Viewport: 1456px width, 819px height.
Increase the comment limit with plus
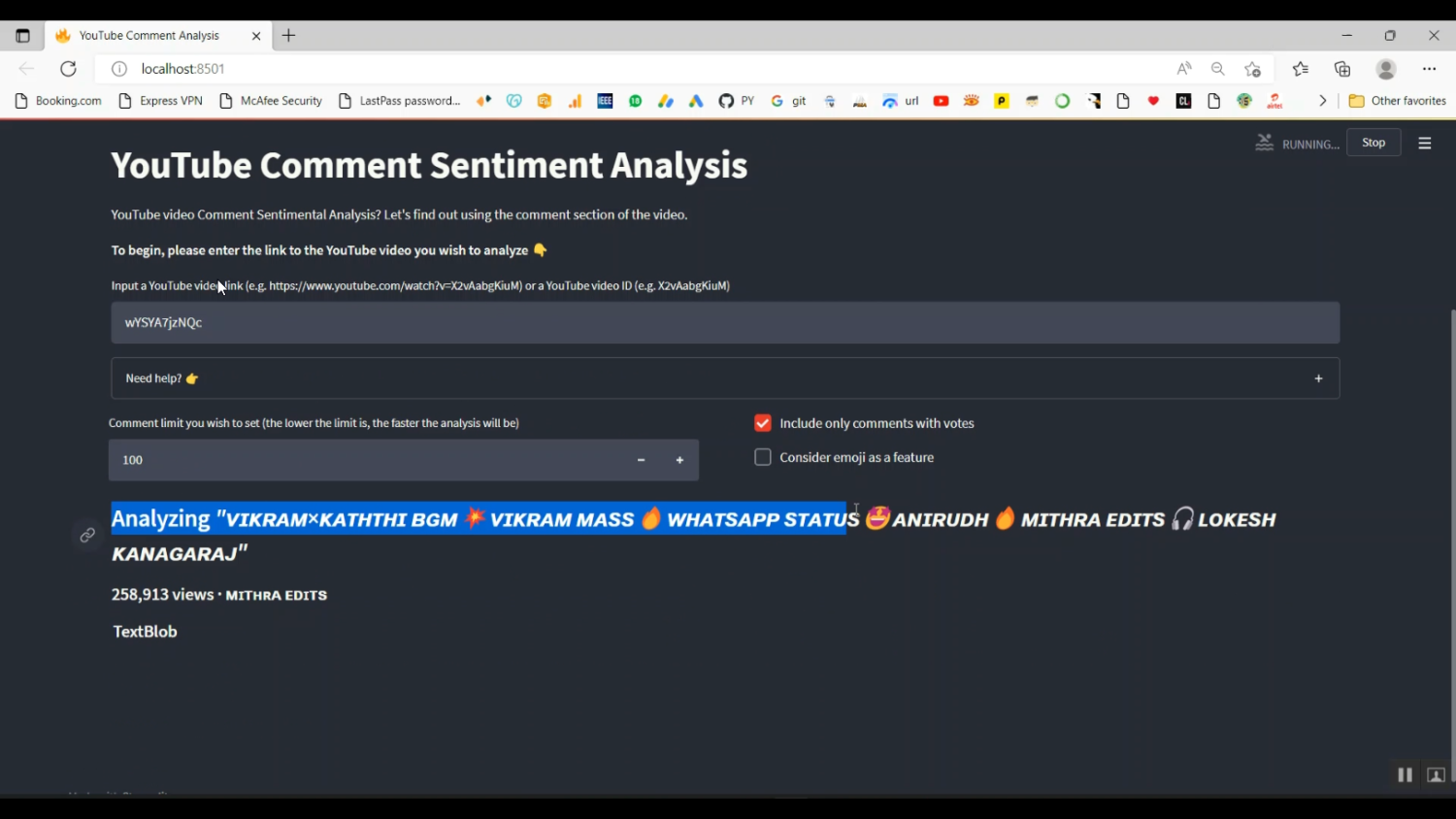tap(679, 460)
